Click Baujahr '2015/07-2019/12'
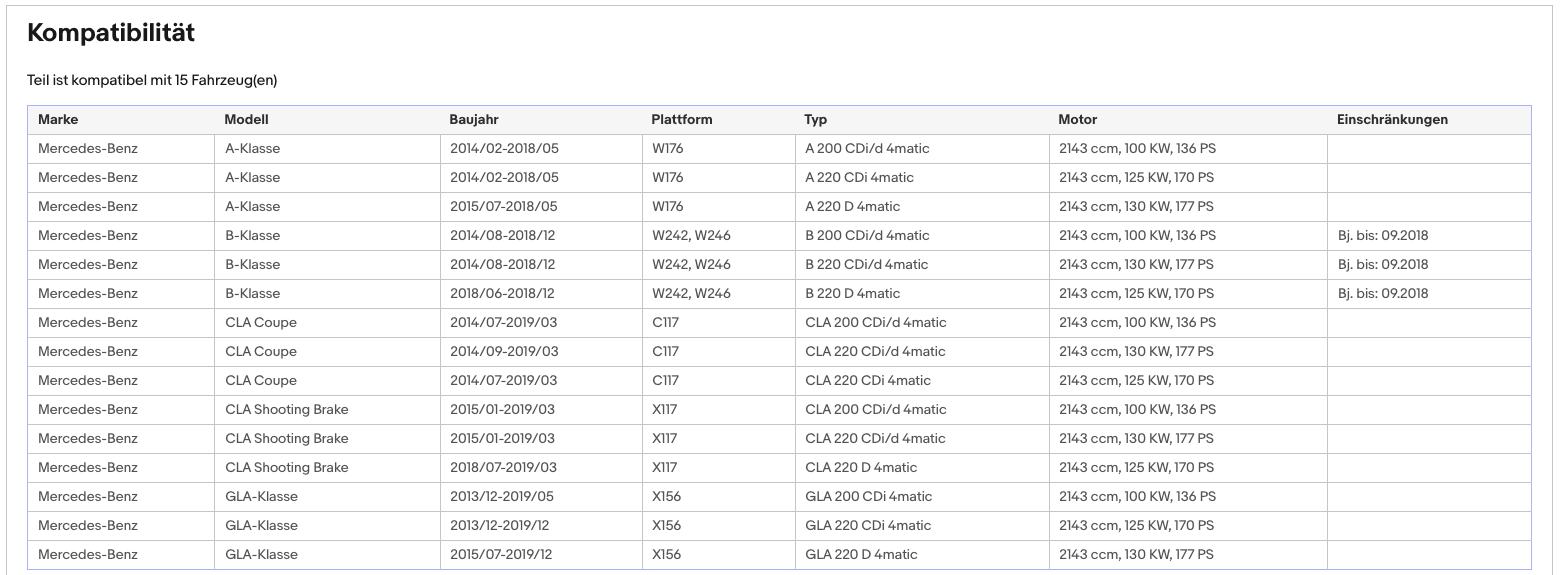Image resolution: width=1560 pixels, height=575 pixels. point(502,555)
